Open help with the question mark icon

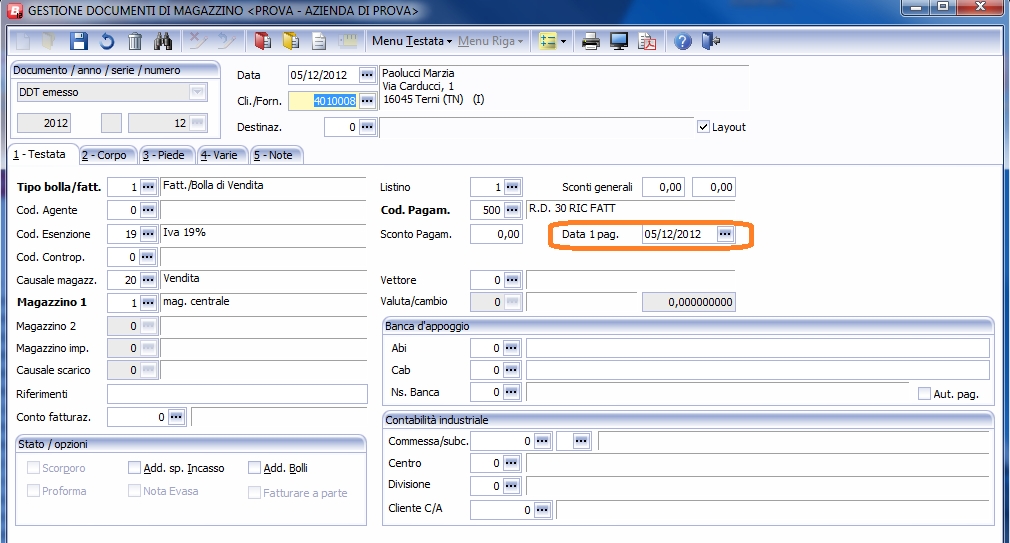(x=683, y=41)
